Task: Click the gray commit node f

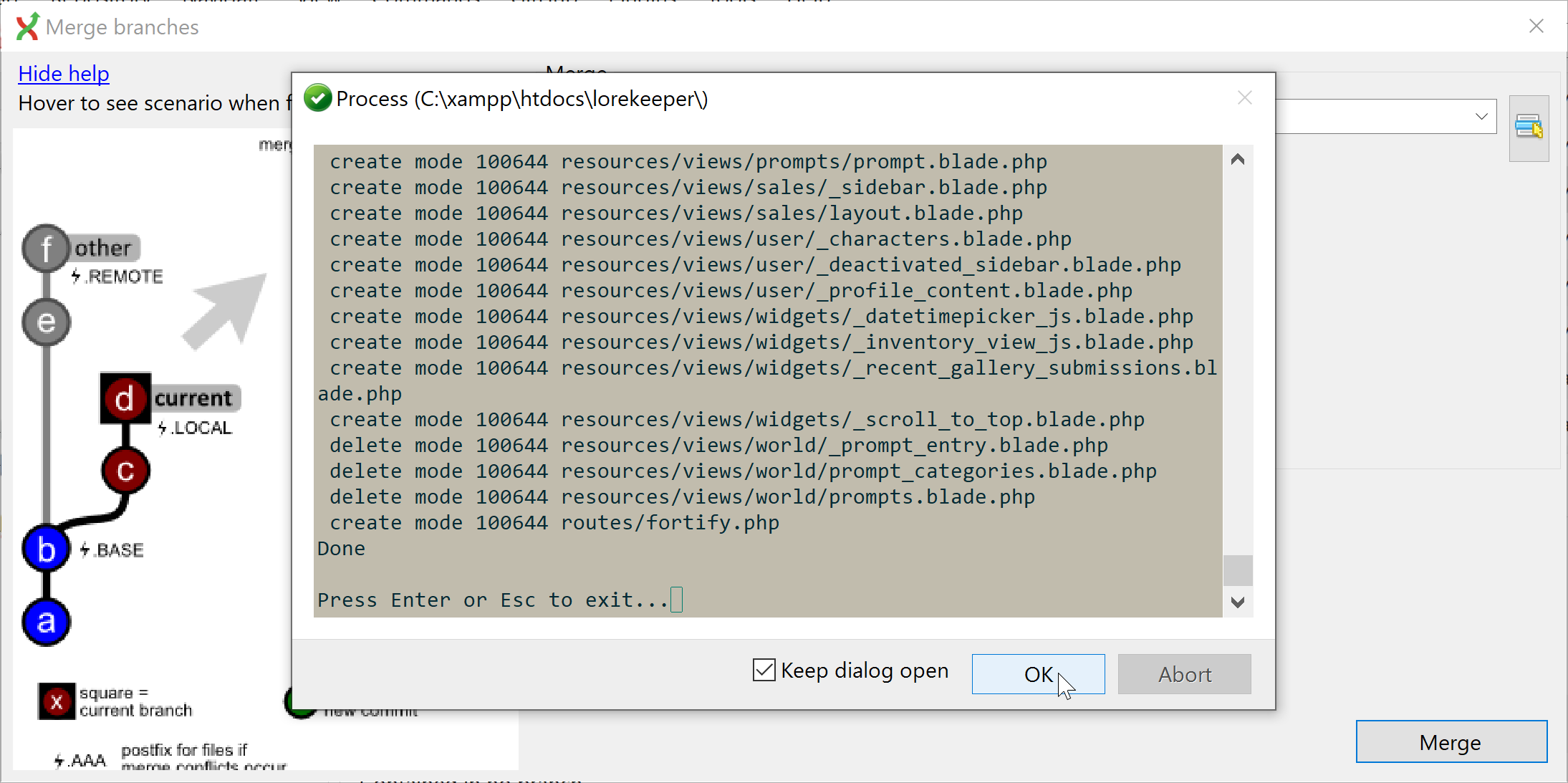Action: (x=46, y=249)
